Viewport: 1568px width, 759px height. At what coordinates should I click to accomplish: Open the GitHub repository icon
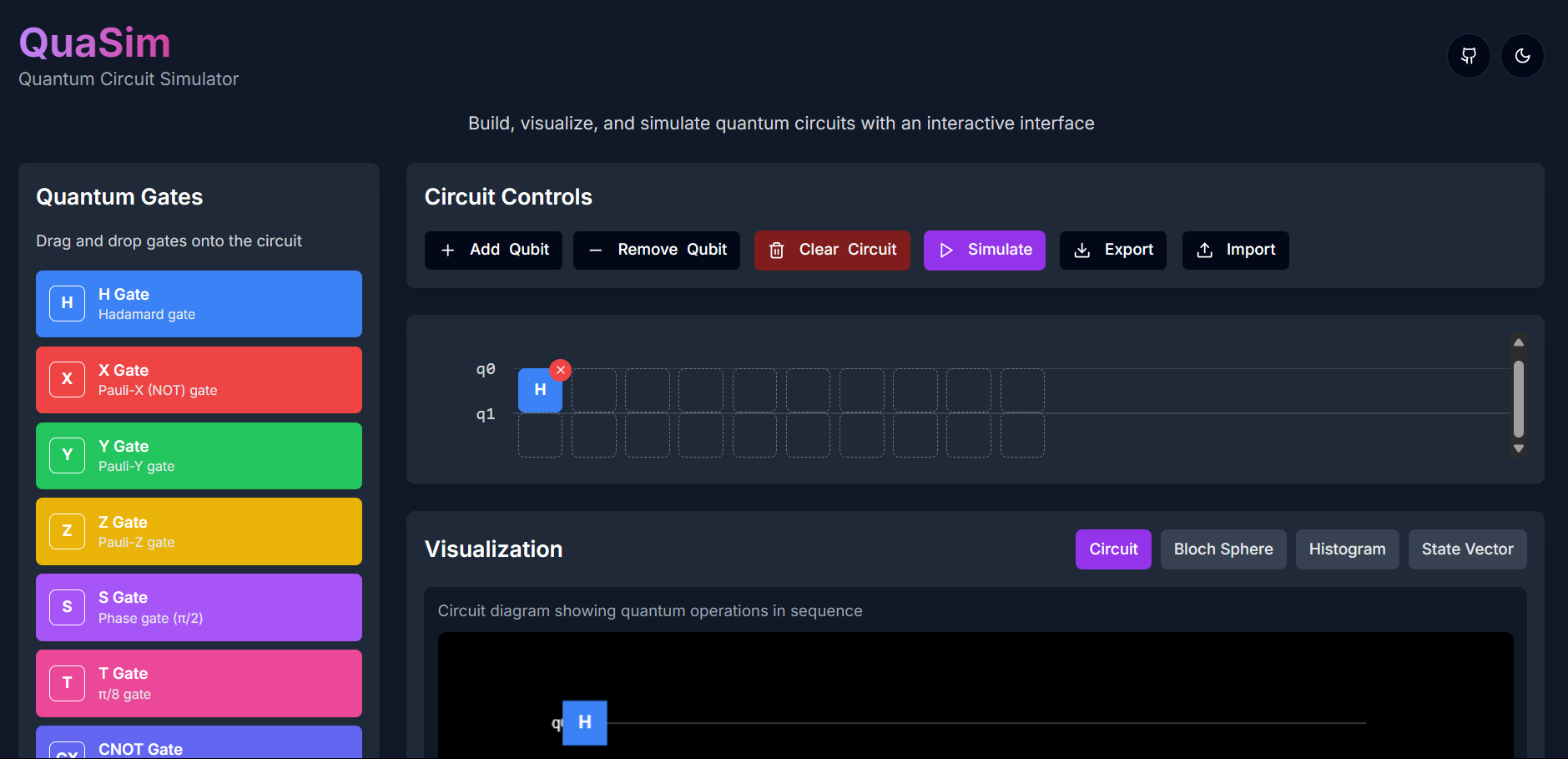1469,56
